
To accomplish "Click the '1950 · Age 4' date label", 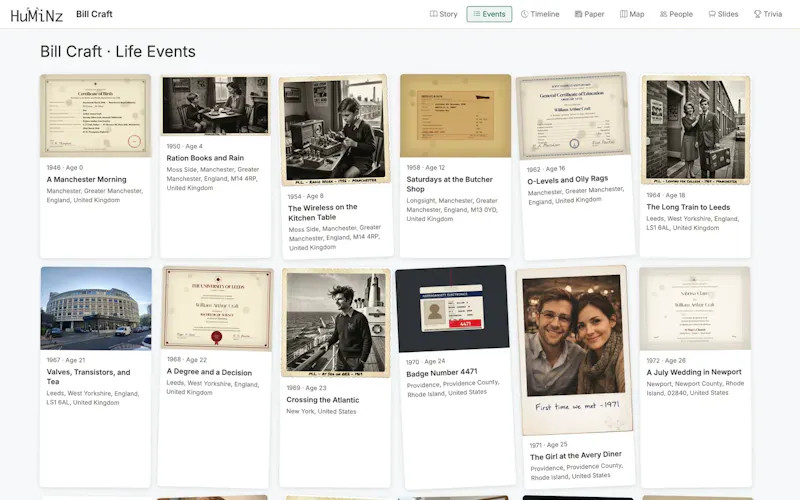I will [x=185, y=146].
